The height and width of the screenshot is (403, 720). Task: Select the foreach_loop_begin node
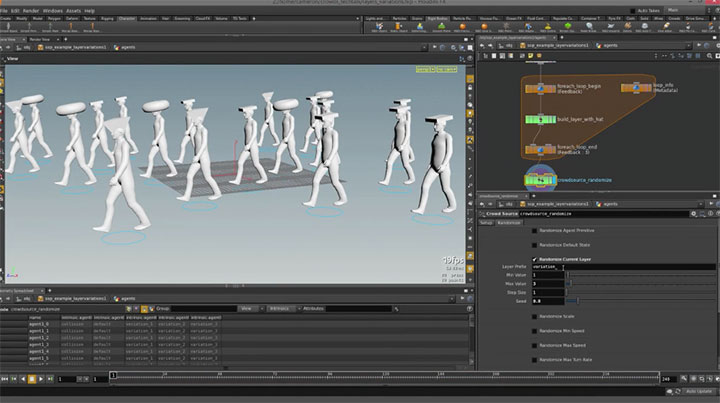[x=540, y=89]
